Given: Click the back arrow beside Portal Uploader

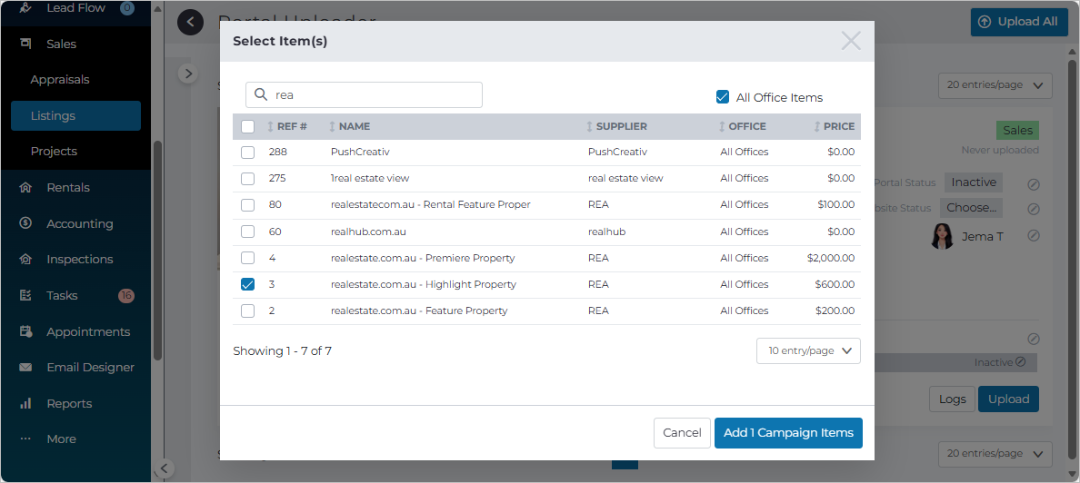Looking at the screenshot, I should (190, 23).
